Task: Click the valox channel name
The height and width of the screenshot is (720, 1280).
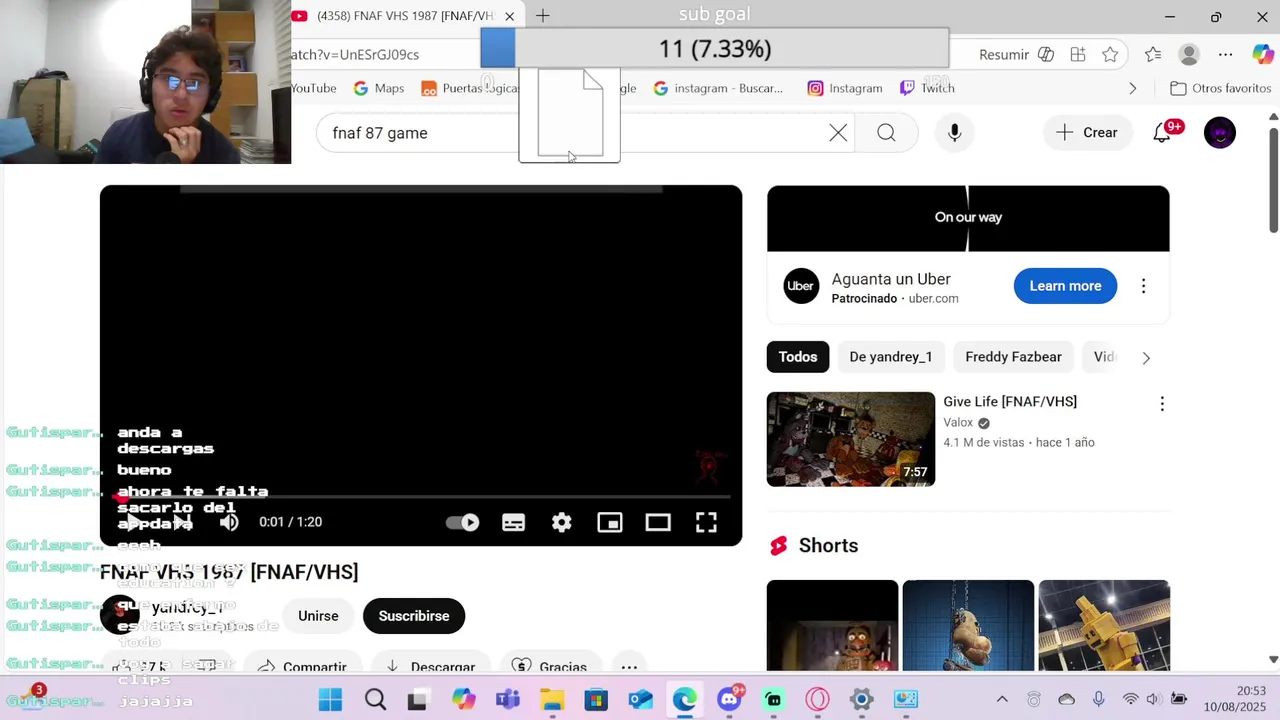Action: click(x=958, y=423)
